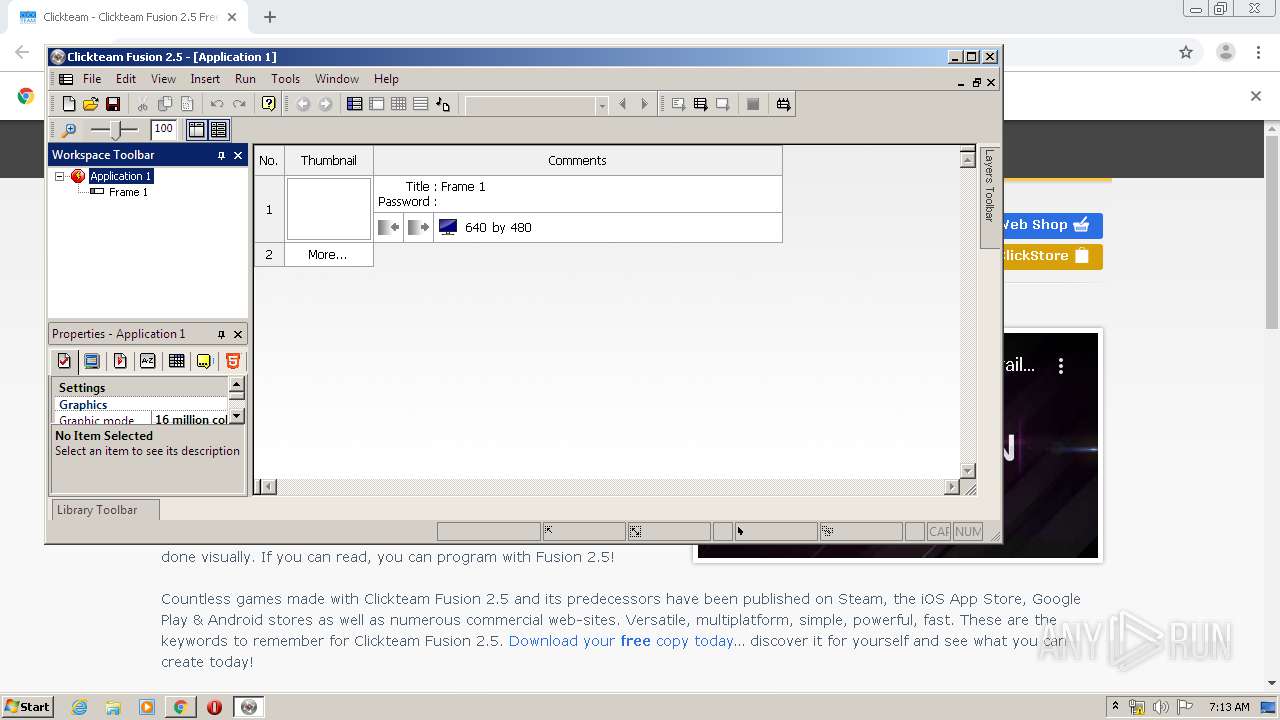
Task: Click the Redo arrow icon
Action: (x=239, y=104)
